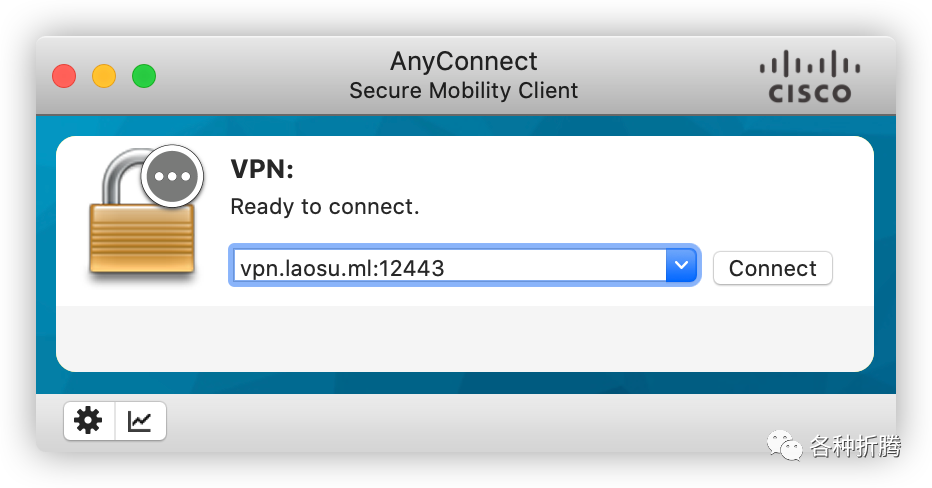Click the ellipsis status badge on padlock
The width and height of the screenshot is (932, 488).
click(172, 177)
